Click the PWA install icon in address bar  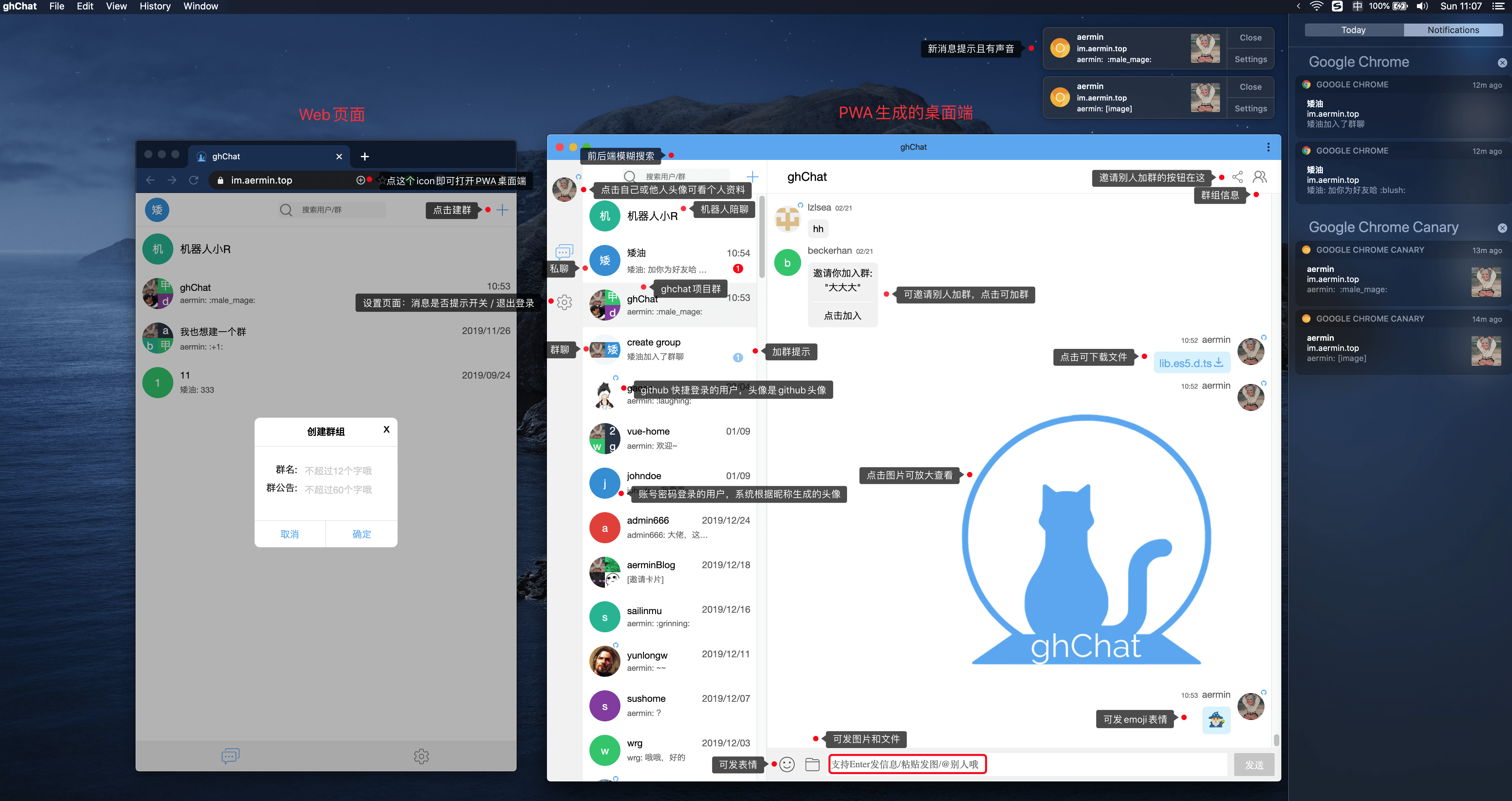pyautogui.click(x=360, y=180)
